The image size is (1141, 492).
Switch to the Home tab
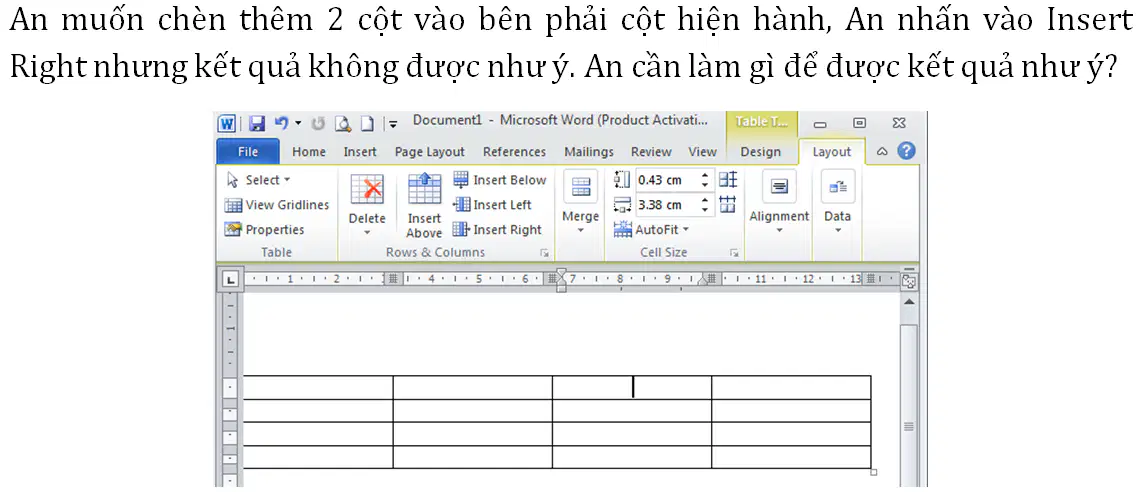(x=309, y=151)
